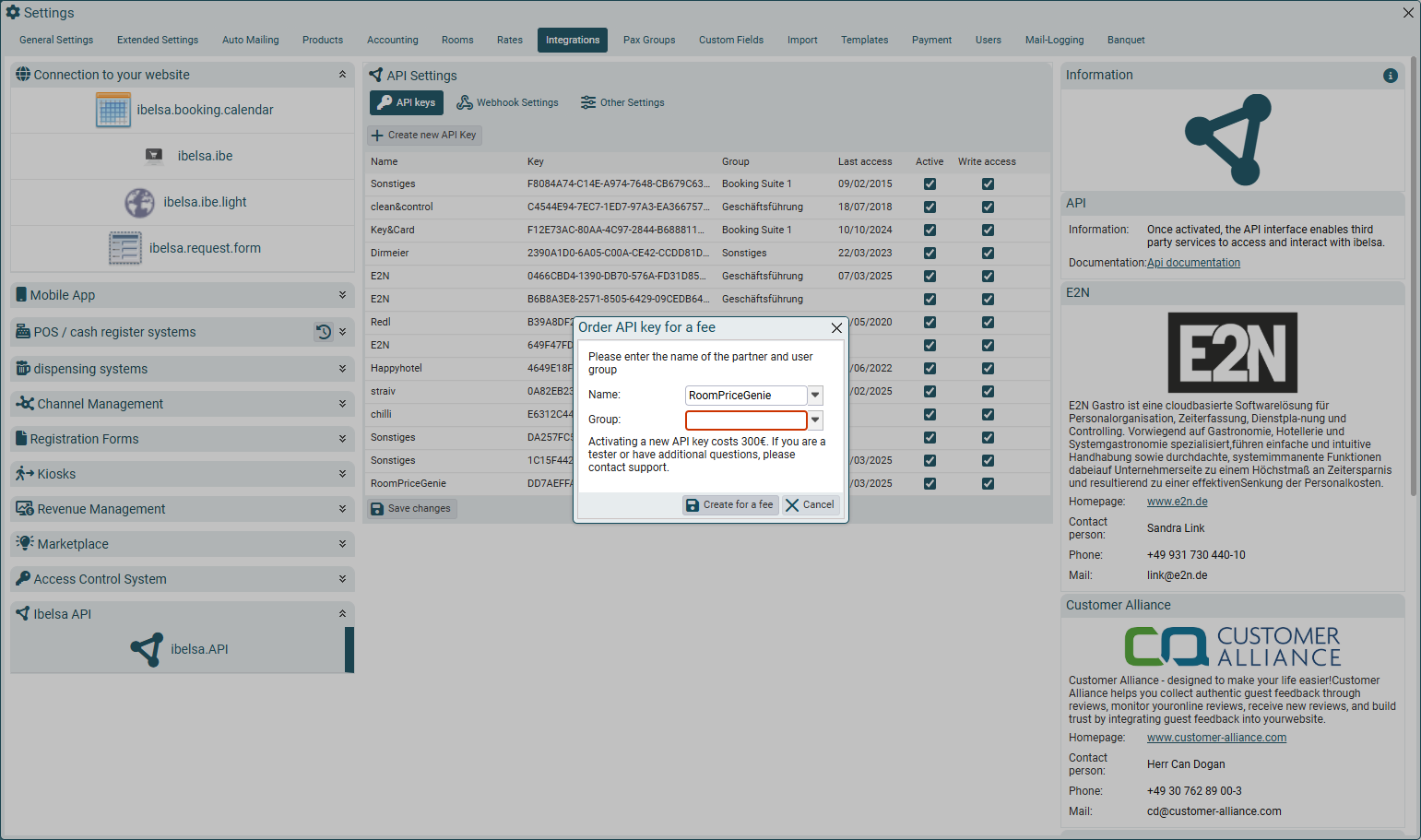Open the Name dropdown arrow in dialog
Viewport: 1421px width, 840px height.
815,395
